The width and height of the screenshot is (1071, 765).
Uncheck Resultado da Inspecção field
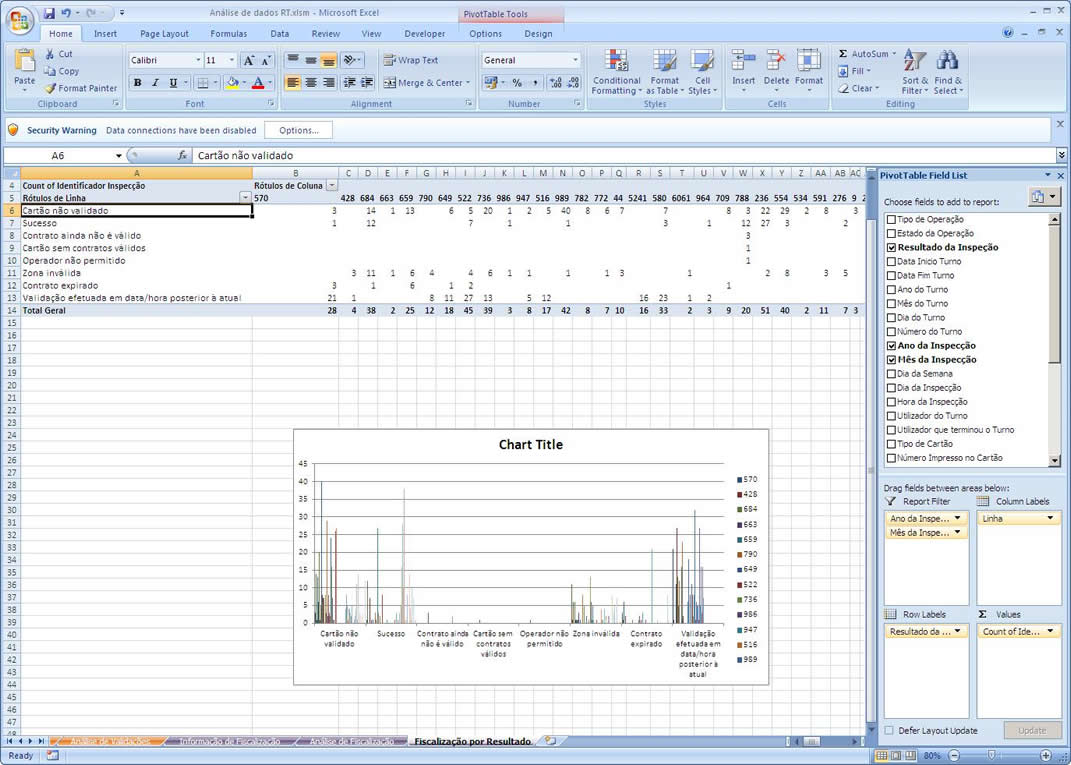pos(891,247)
